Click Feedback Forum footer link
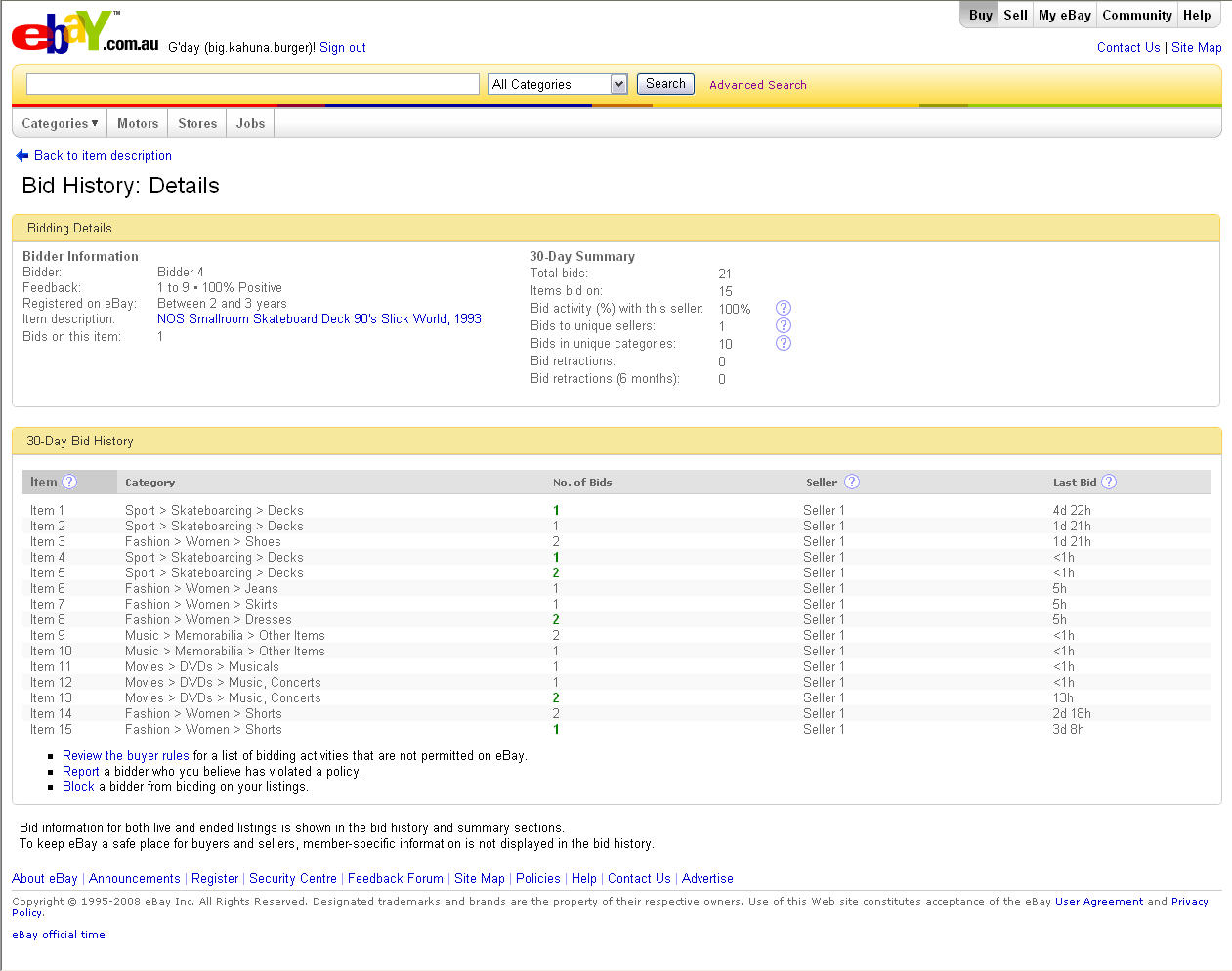Viewport: 1232px width, 971px height. (x=396, y=879)
